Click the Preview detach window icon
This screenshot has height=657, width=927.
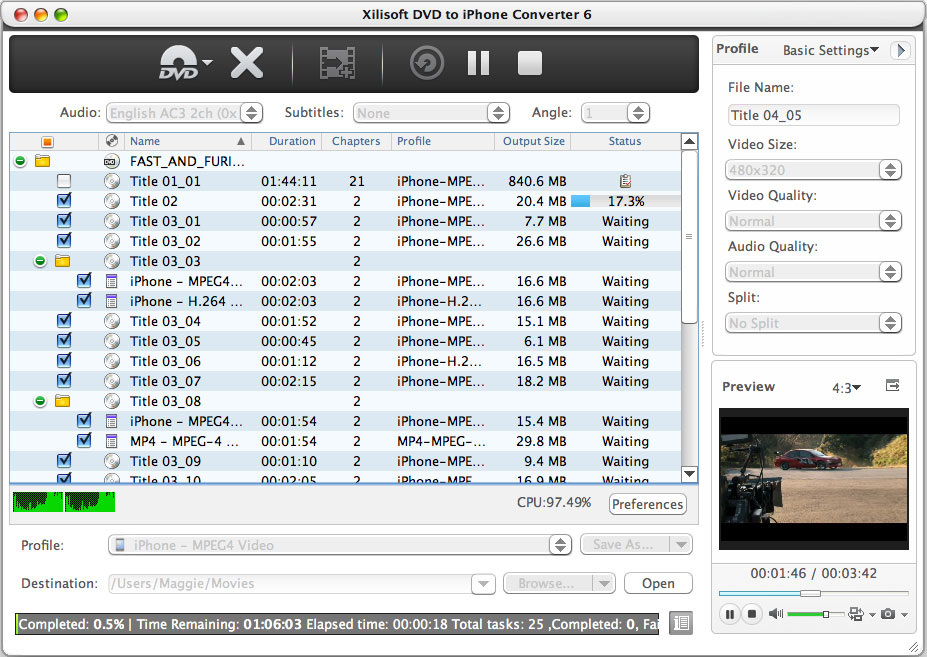point(893,386)
